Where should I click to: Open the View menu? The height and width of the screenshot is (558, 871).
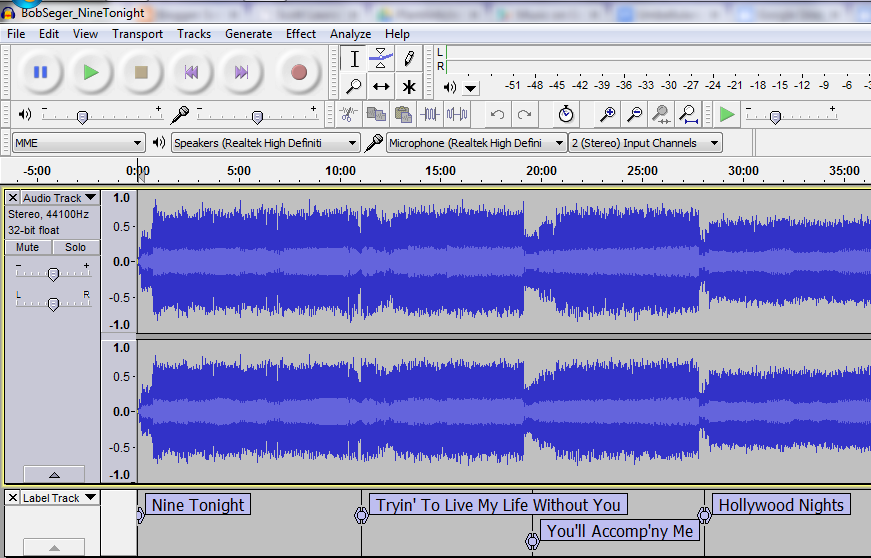85,34
